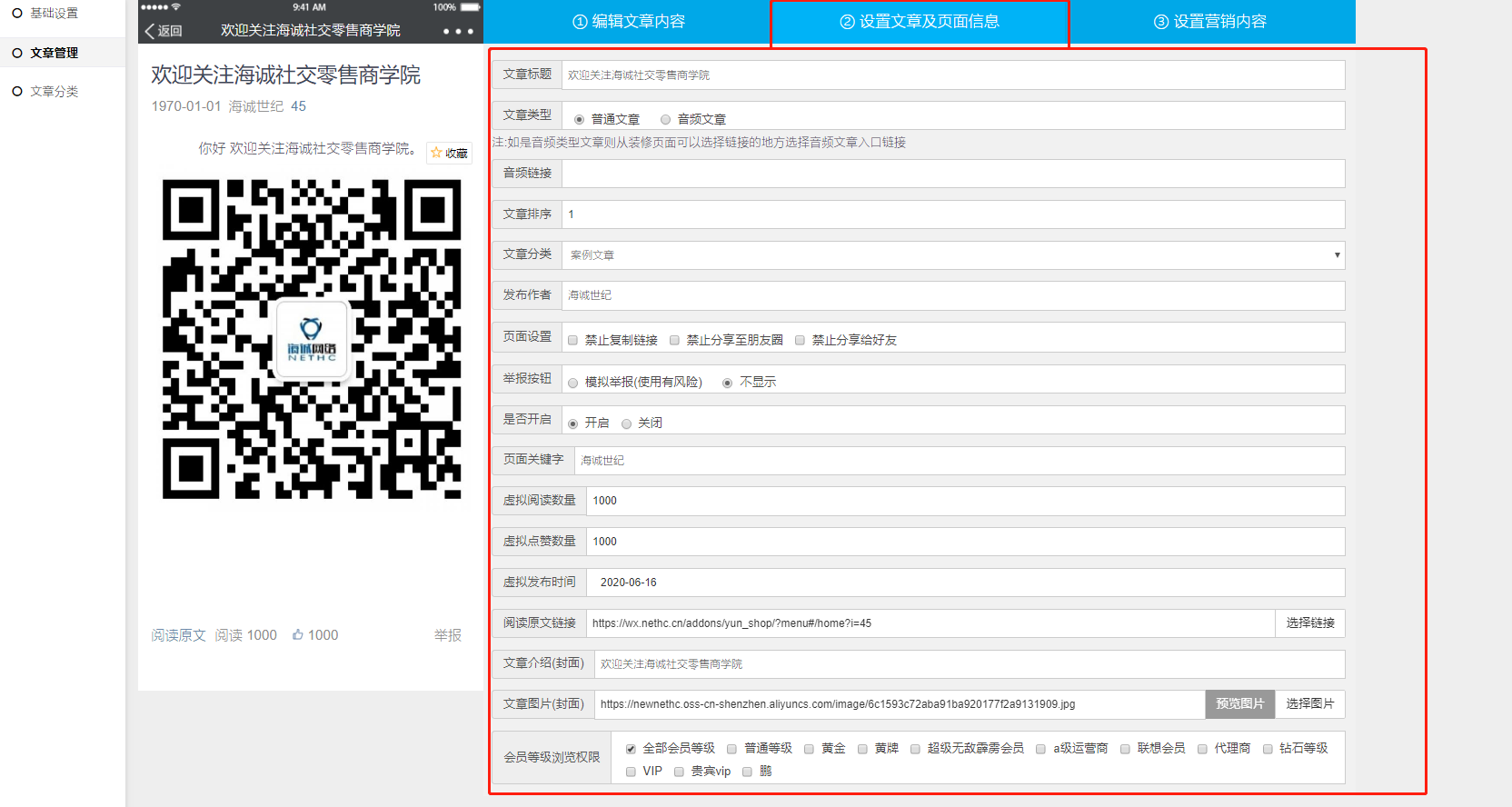Check 禁止复制链接 option
This screenshot has height=807, width=1512.
point(572,340)
